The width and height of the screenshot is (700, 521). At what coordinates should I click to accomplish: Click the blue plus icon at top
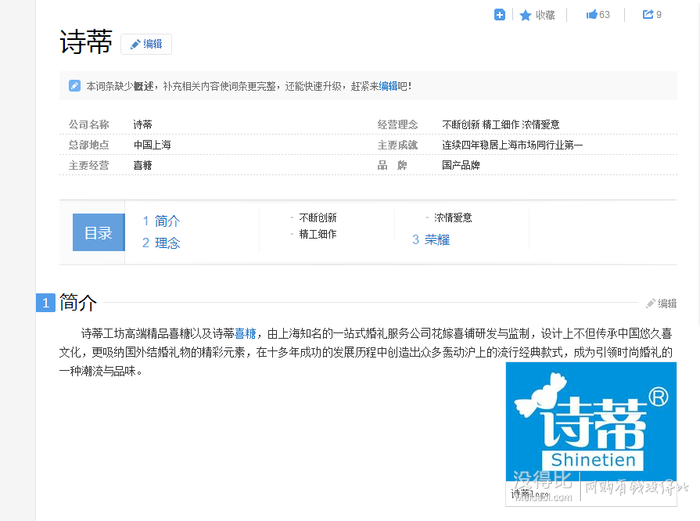[x=500, y=15]
